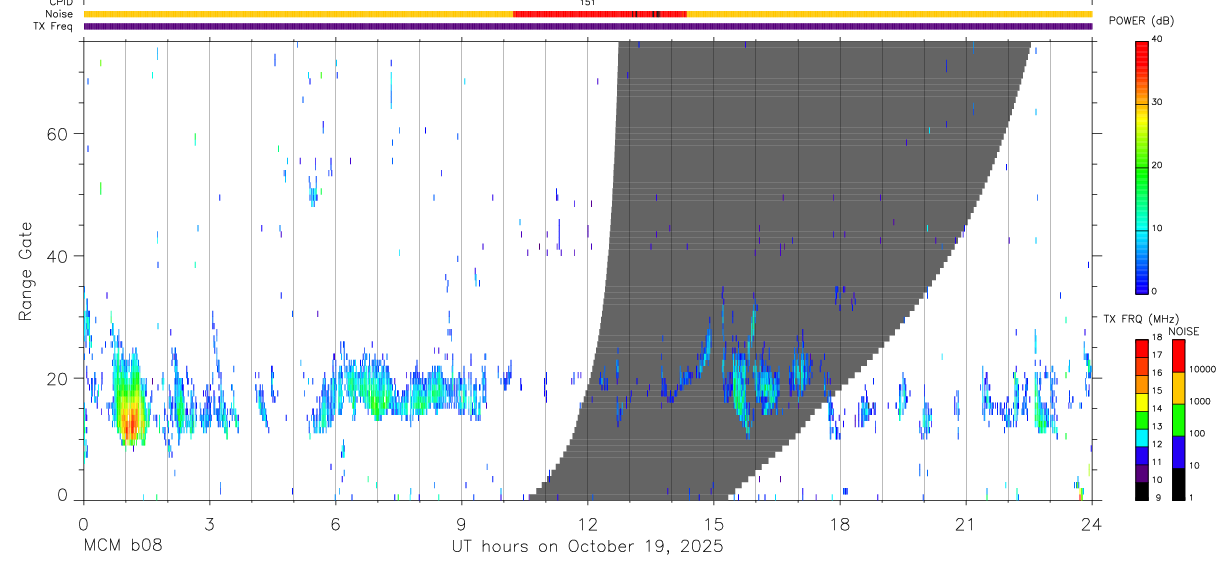The width and height of the screenshot is (1228, 567).
Task: Click the '21' UT hour tick label
Action: pyautogui.click(x=966, y=523)
